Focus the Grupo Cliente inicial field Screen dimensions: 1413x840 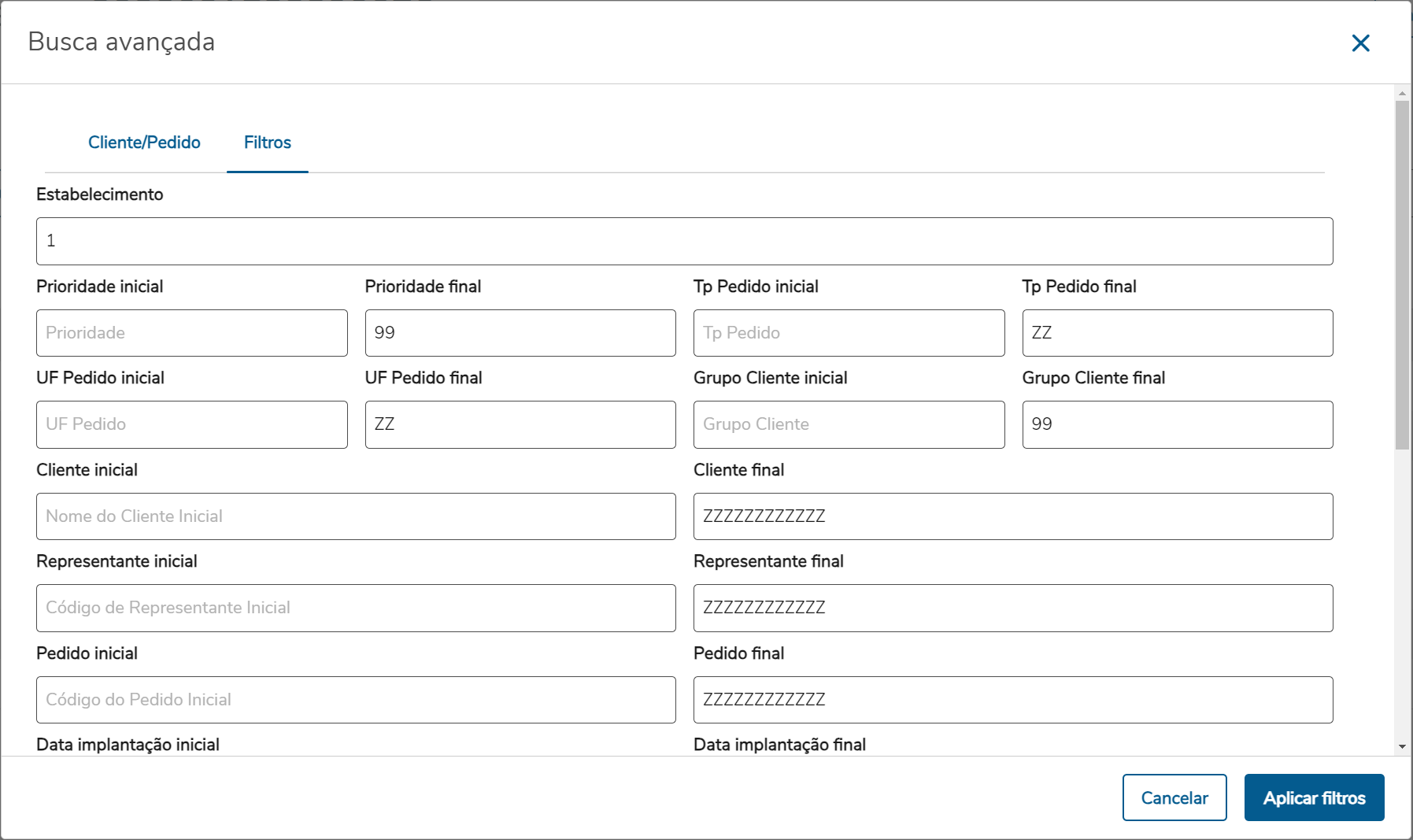(x=849, y=424)
